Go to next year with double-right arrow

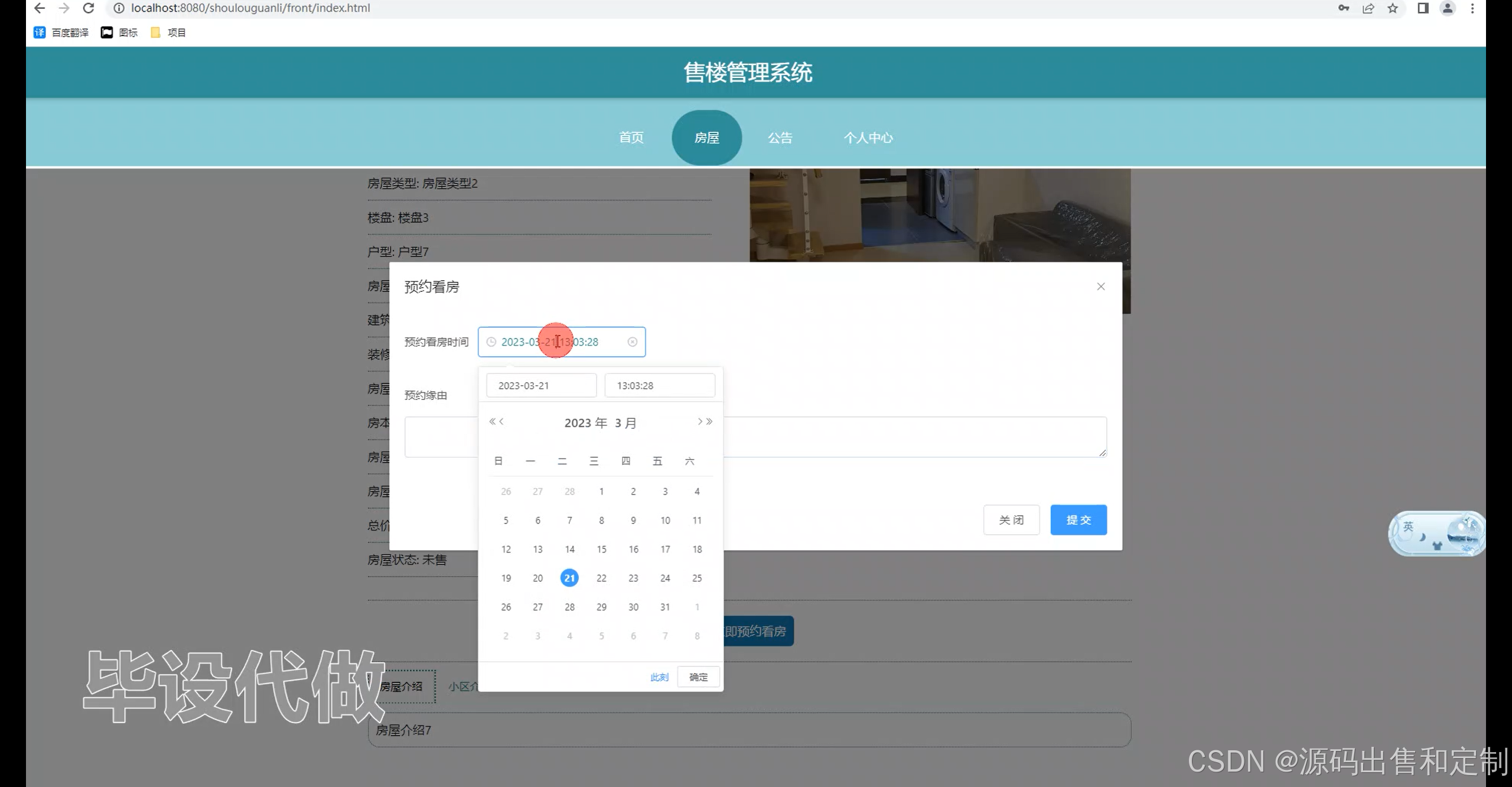pos(709,421)
